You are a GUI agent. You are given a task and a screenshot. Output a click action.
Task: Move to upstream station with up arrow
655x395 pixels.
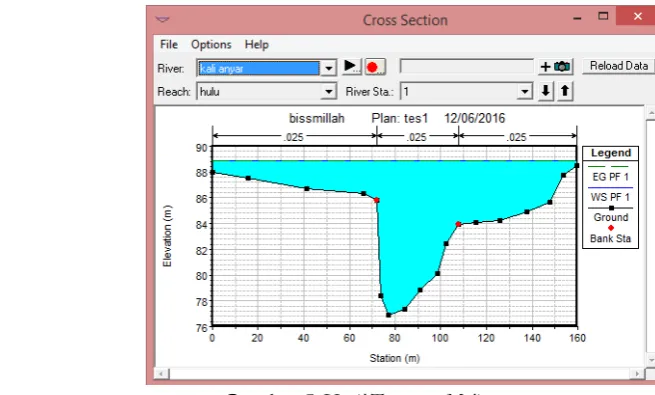(x=565, y=91)
